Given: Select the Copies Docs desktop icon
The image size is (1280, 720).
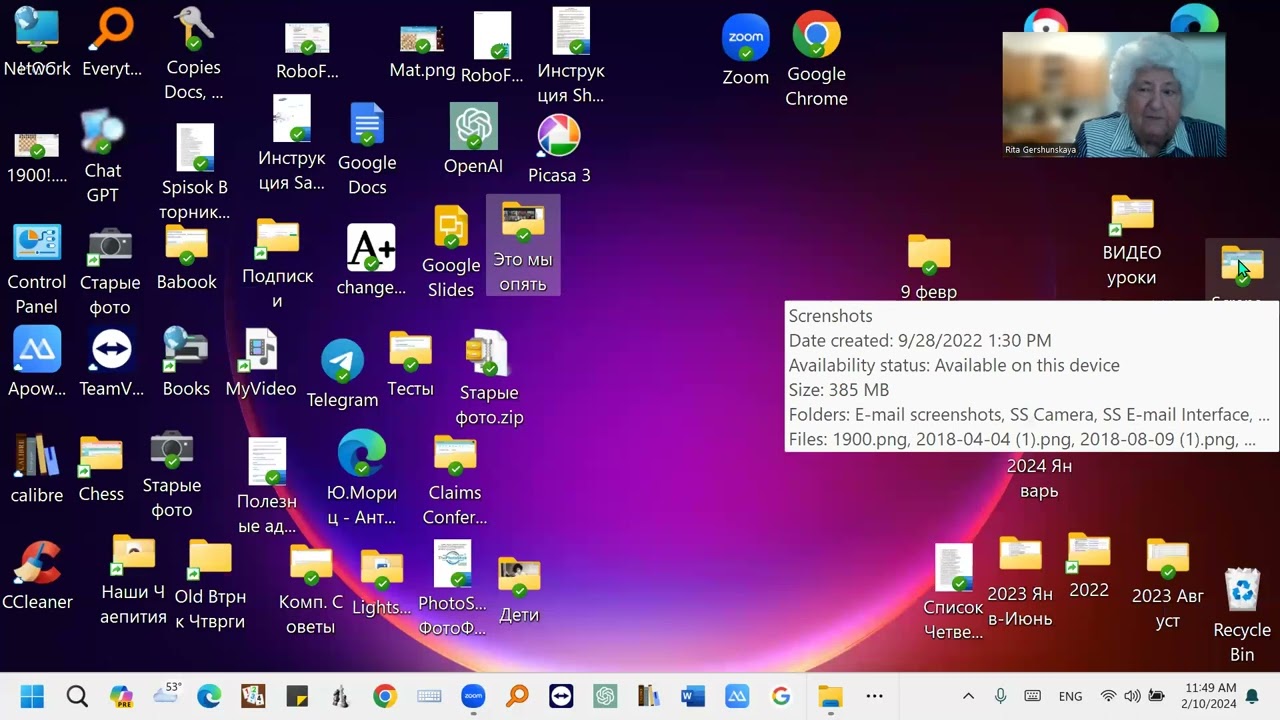Looking at the screenshot, I should tap(193, 54).
